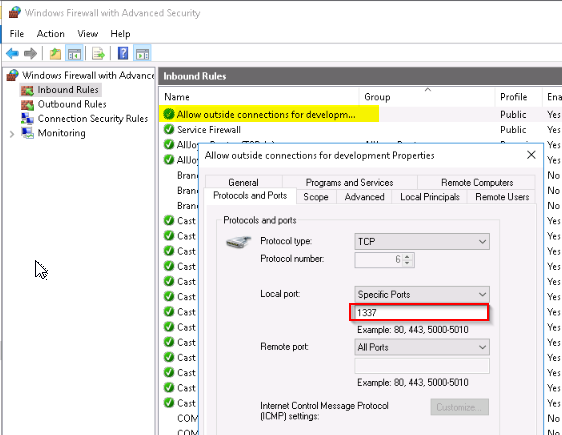
Task: Click the Windows Firewall title bar icon
Action: [x=15, y=13]
